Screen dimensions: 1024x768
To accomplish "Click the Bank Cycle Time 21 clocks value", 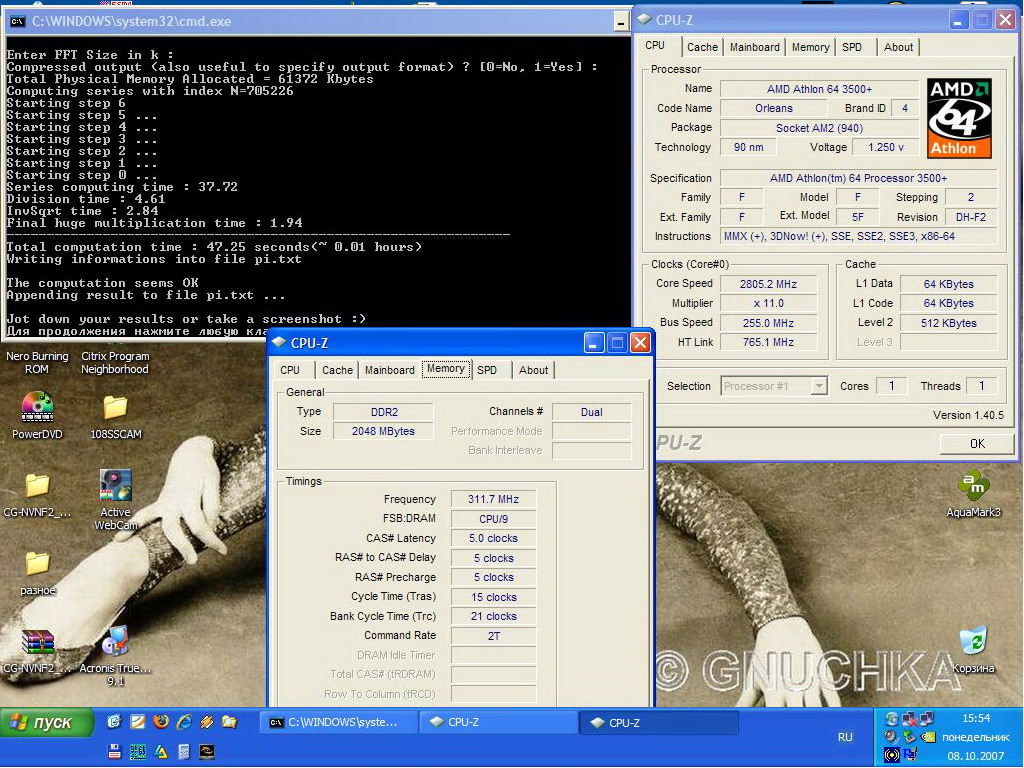I will [x=493, y=616].
